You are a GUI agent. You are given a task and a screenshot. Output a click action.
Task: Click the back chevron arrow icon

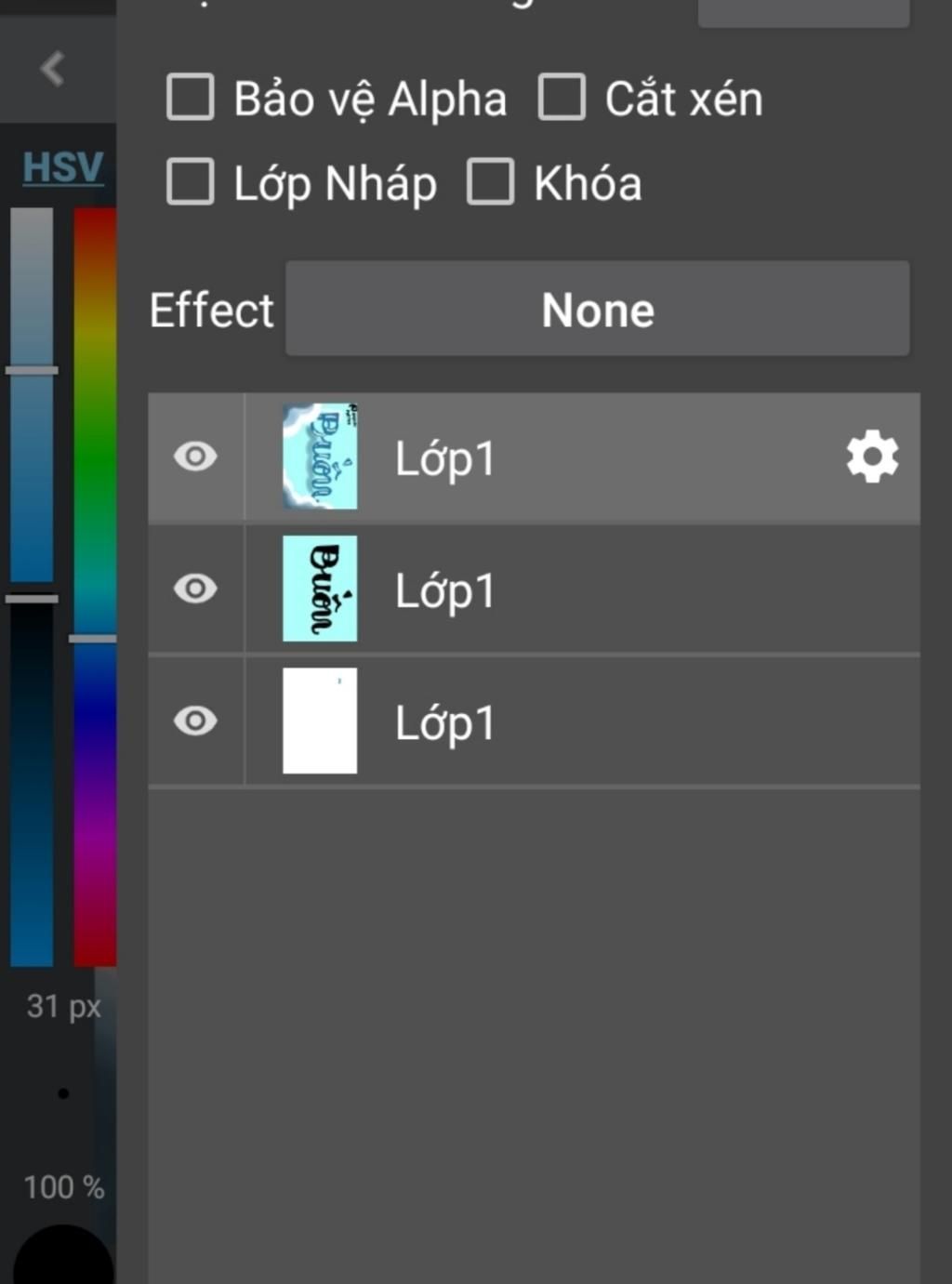click(52, 69)
